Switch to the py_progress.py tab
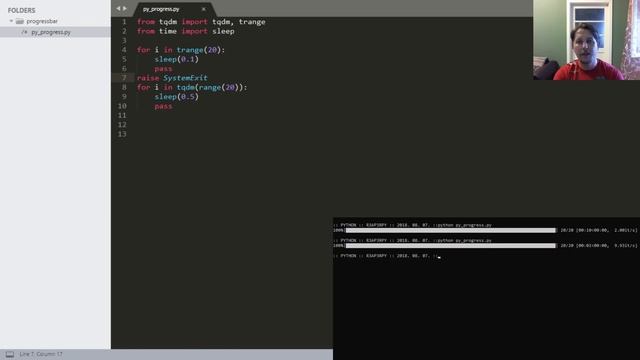Viewport: 640px width, 360px height. coord(161,9)
